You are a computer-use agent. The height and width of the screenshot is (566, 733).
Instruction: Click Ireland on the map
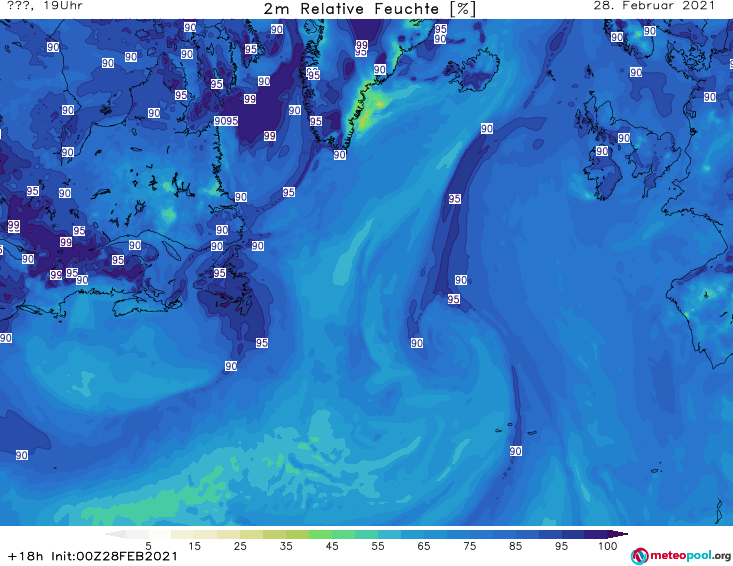tap(603, 175)
